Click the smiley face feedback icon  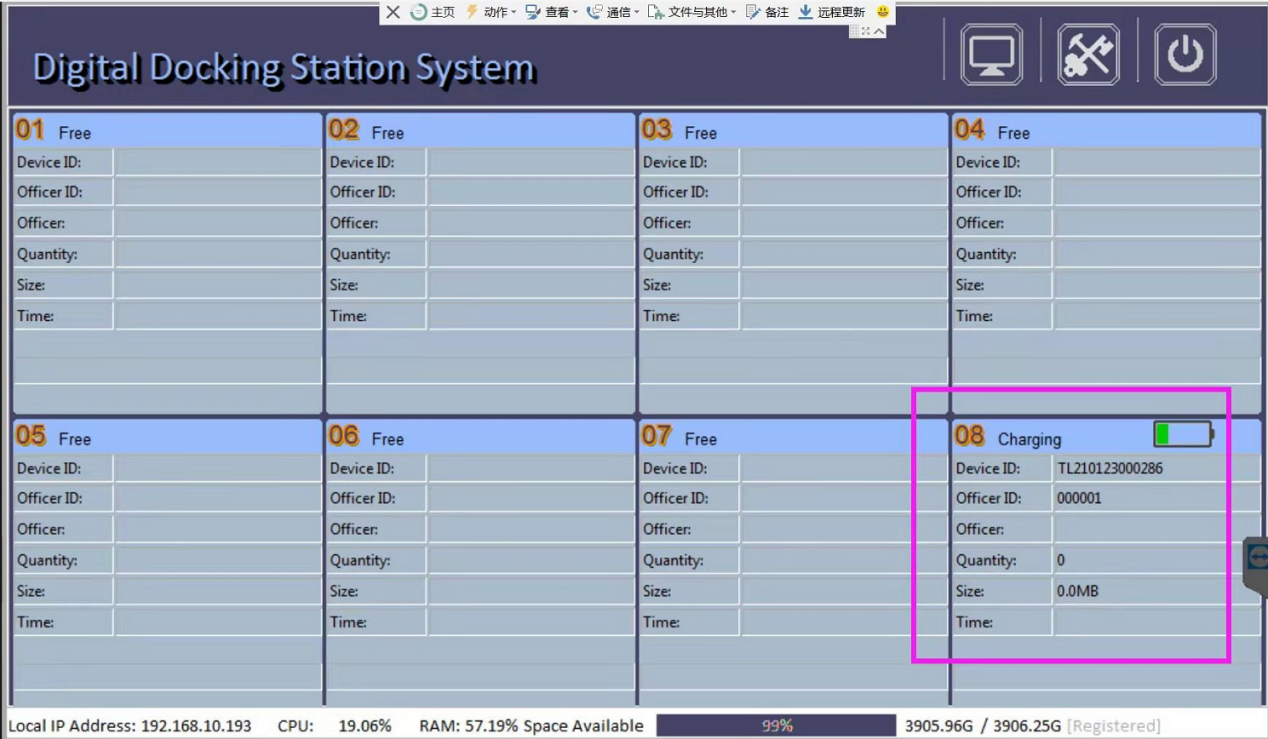coord(883,12)
